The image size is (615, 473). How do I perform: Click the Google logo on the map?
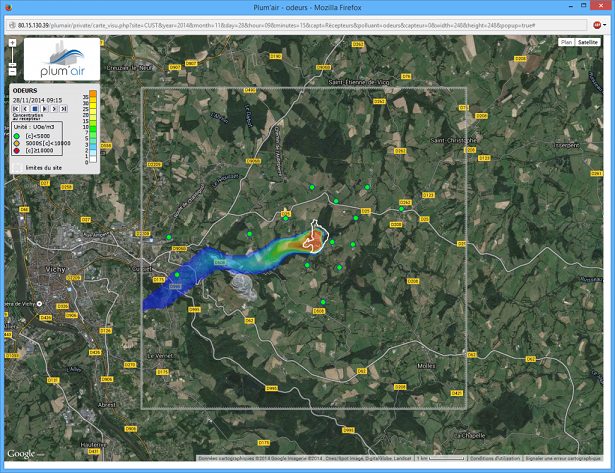pyautogui.click(x=21, y=454)
